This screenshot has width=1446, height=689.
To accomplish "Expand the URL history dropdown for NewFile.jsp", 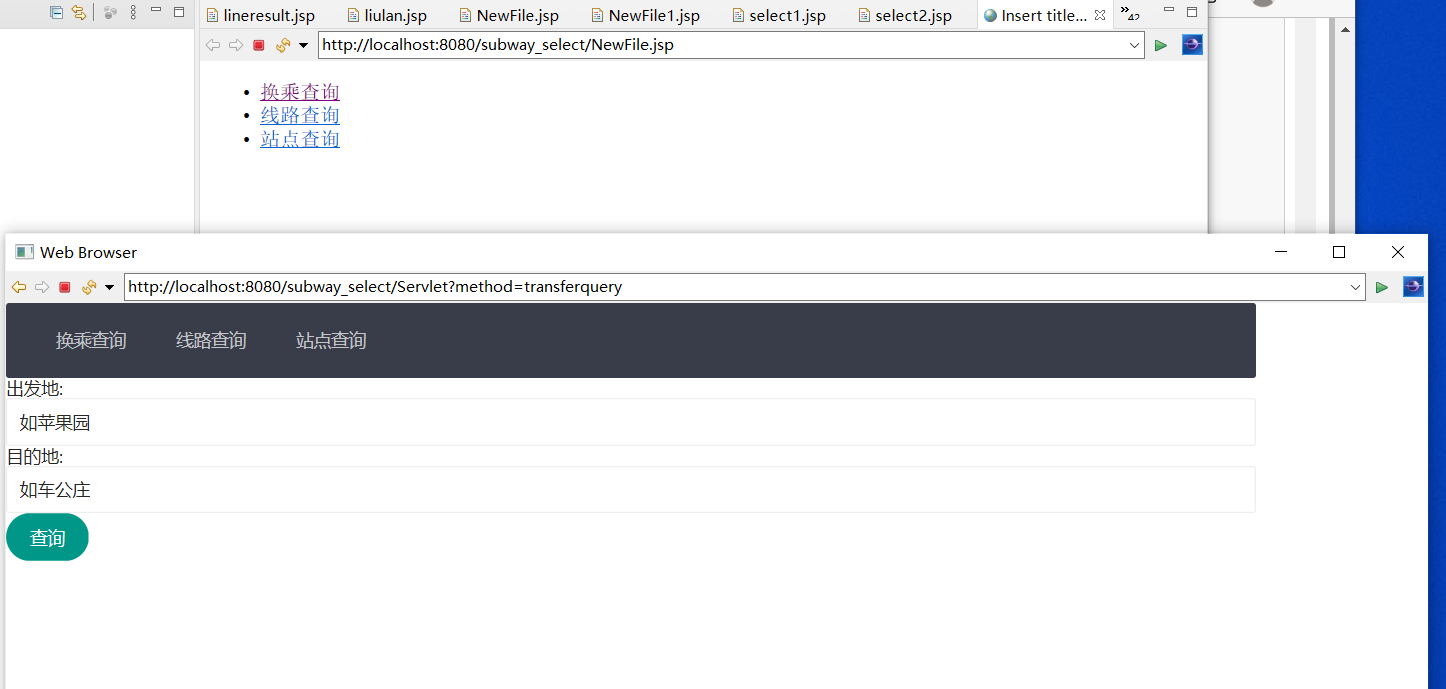I will coord(1134,45).
